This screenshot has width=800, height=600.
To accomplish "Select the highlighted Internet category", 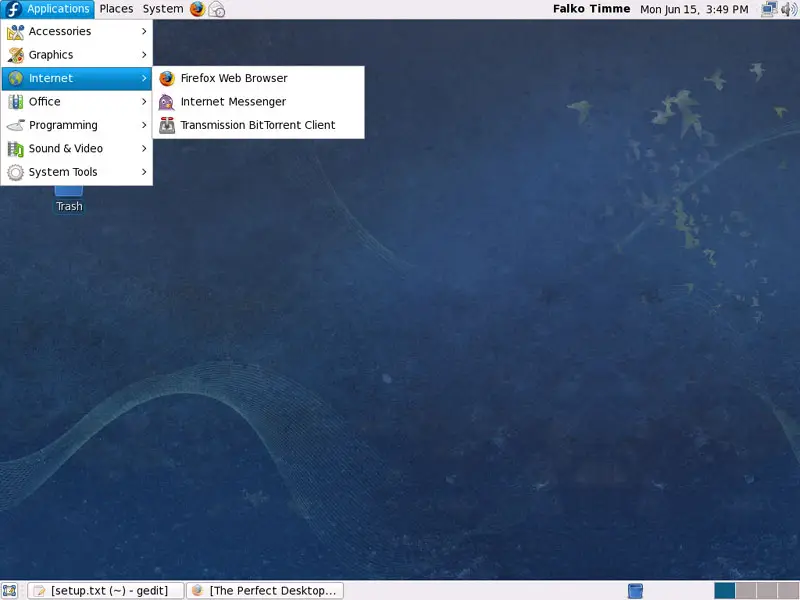I will point(77,78).
